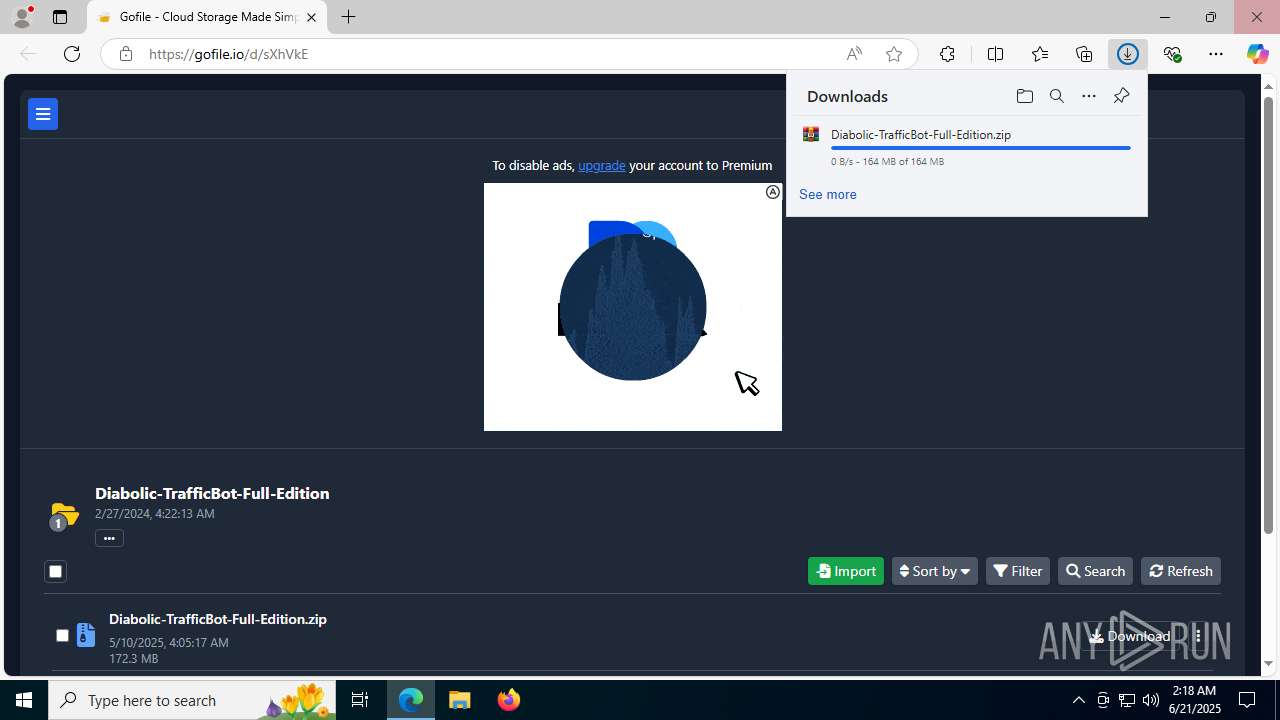Open Edge Settings and more menu
The image size is (1280, 720).
pyautogui.click(x=1216, y=54)
